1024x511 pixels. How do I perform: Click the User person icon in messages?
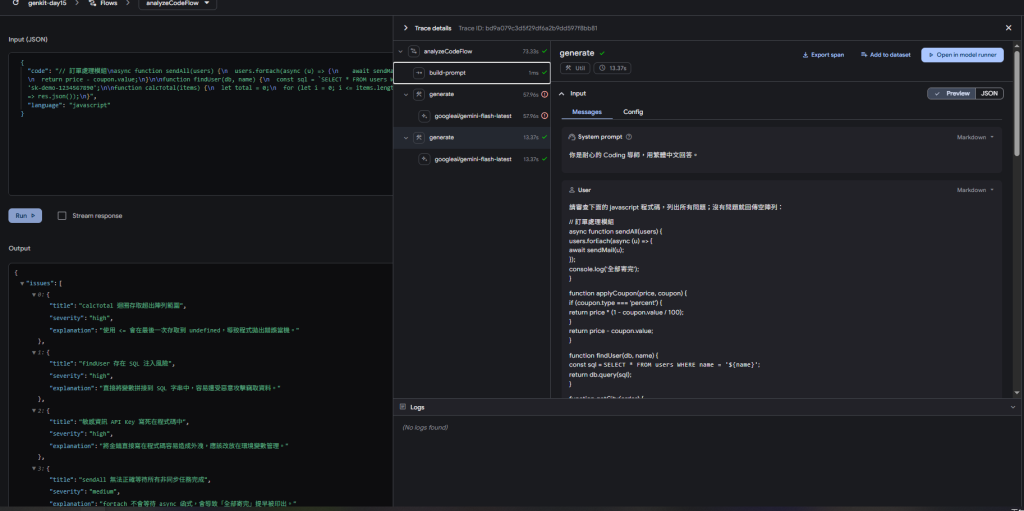point(572,190)
